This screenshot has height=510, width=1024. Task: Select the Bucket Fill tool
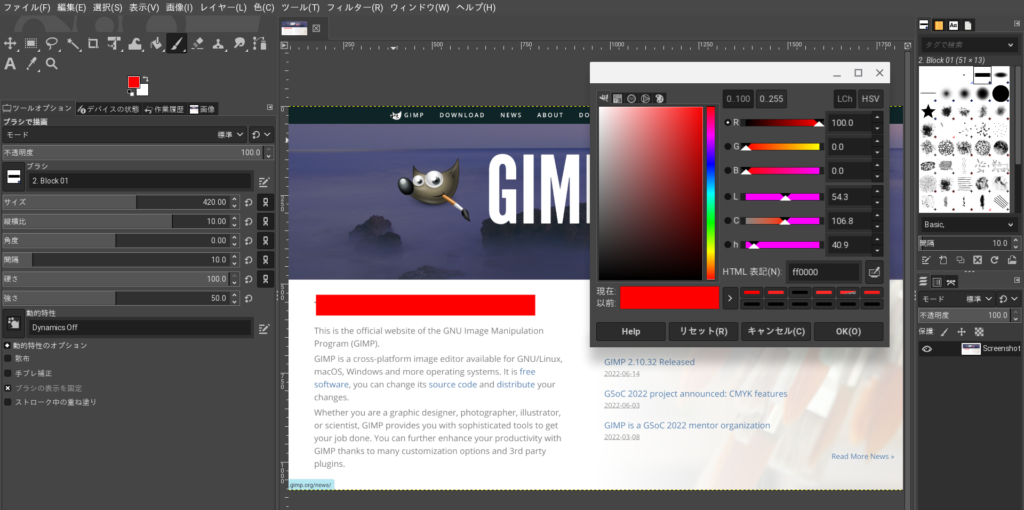pos(156,44)
